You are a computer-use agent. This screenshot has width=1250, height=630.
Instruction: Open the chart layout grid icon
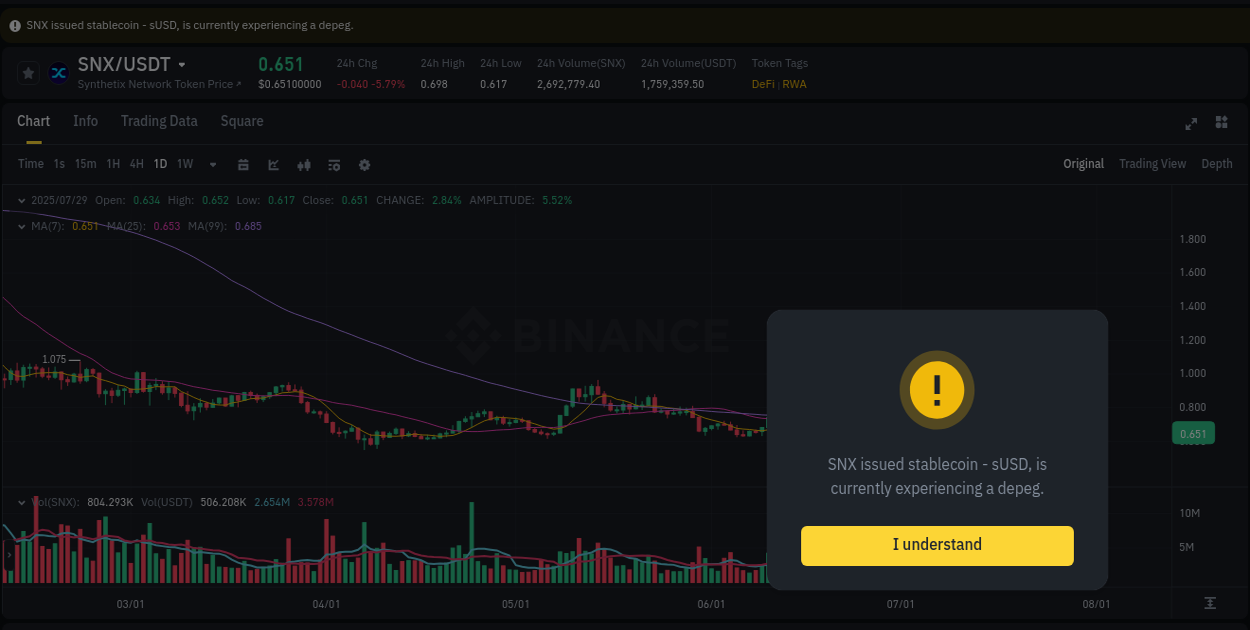1221,122
